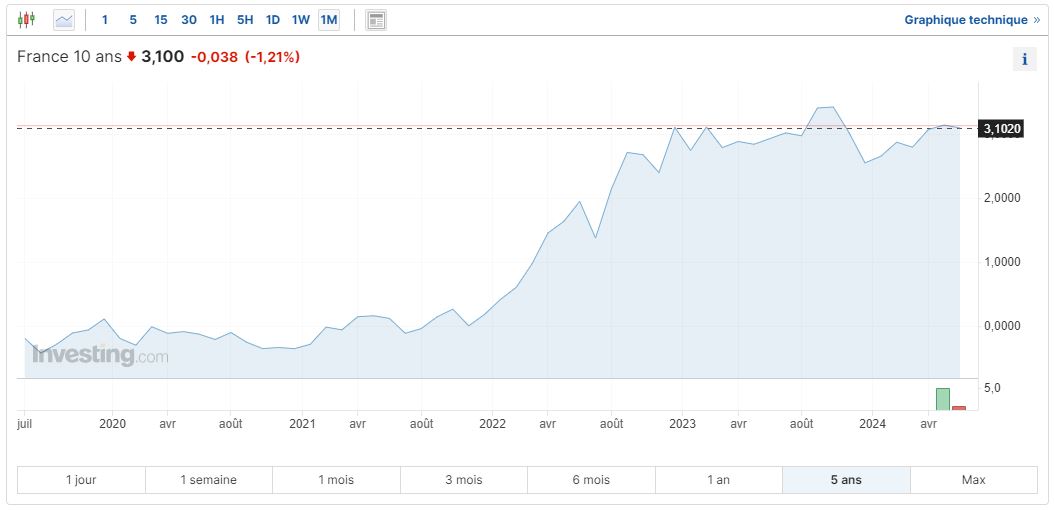Screen dimensions: 1054x511
Task: Switch to 1D daily interval
Action: tap(273, 20)
